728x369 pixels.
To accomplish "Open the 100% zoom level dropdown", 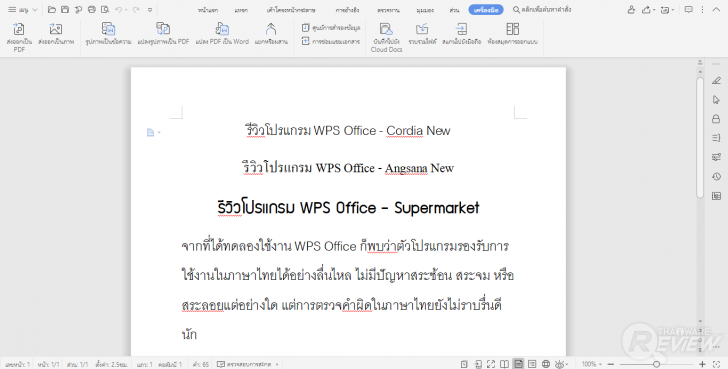I will click(592, 364).
